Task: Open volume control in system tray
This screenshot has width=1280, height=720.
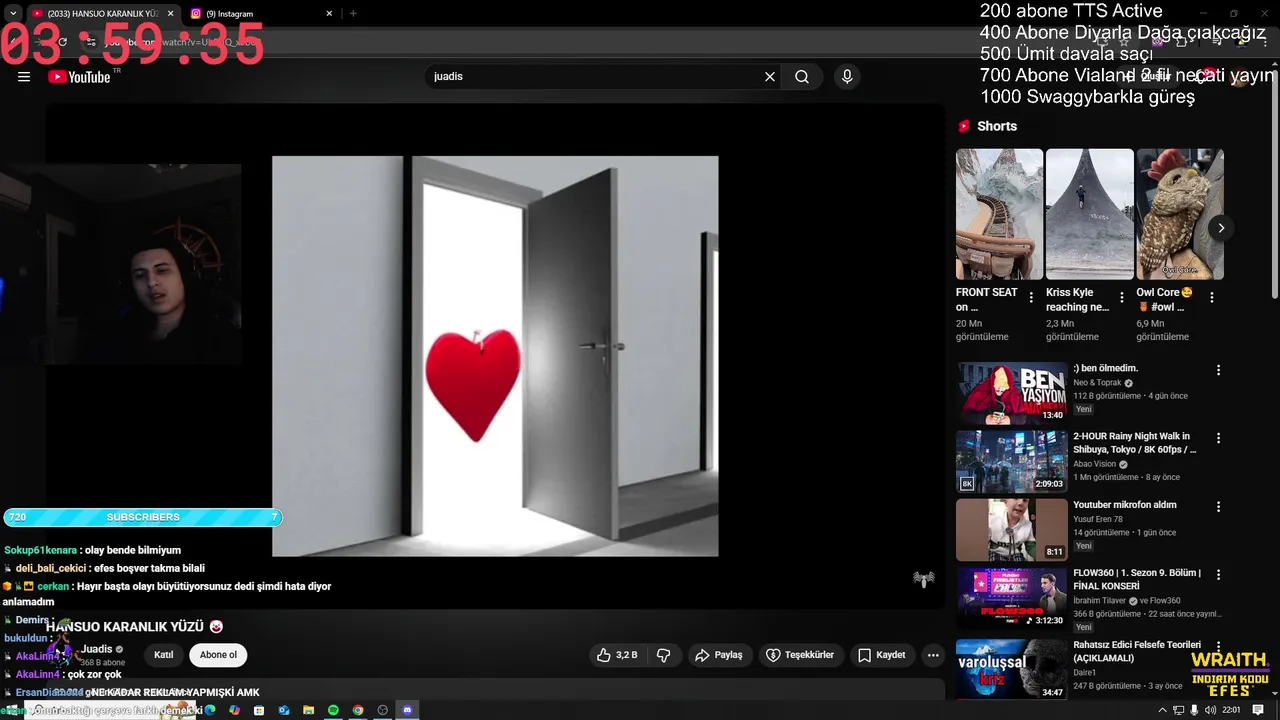Action: point(1210,710)
